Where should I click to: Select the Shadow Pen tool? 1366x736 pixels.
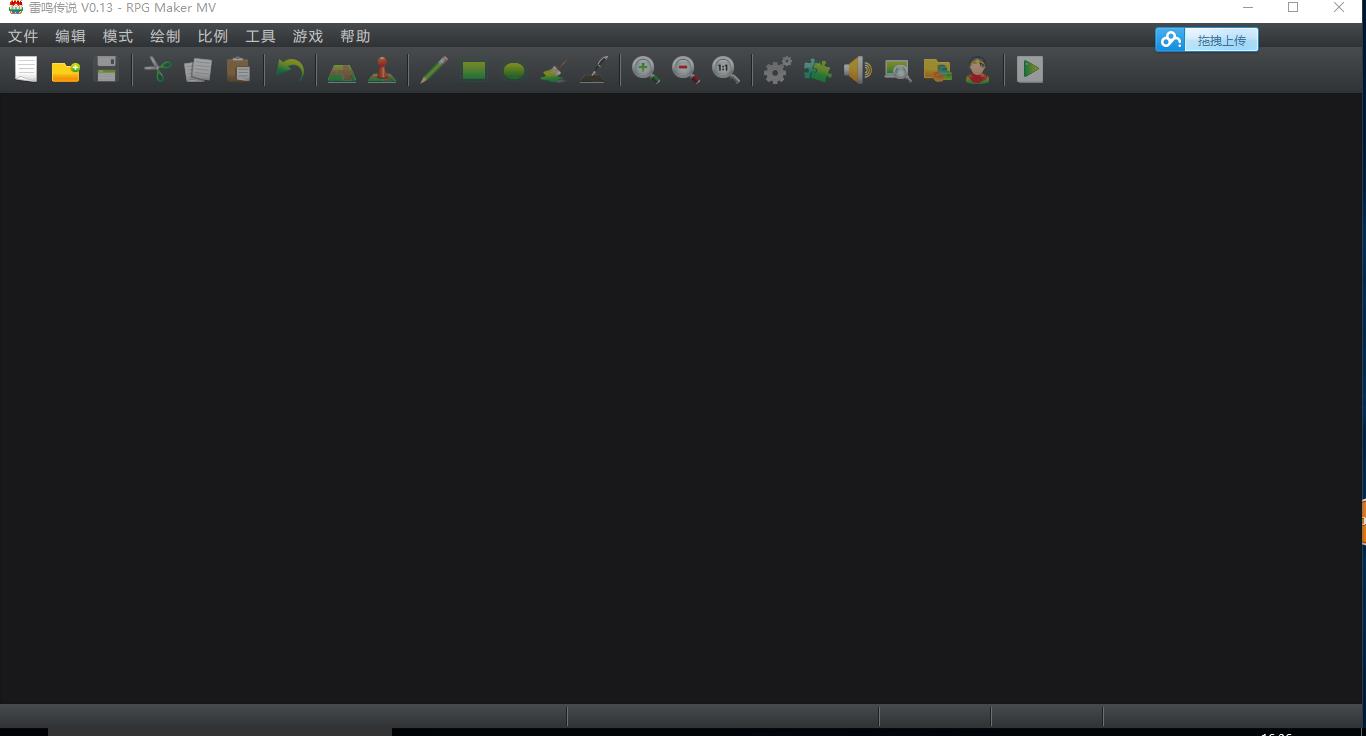tap(594, 70)
